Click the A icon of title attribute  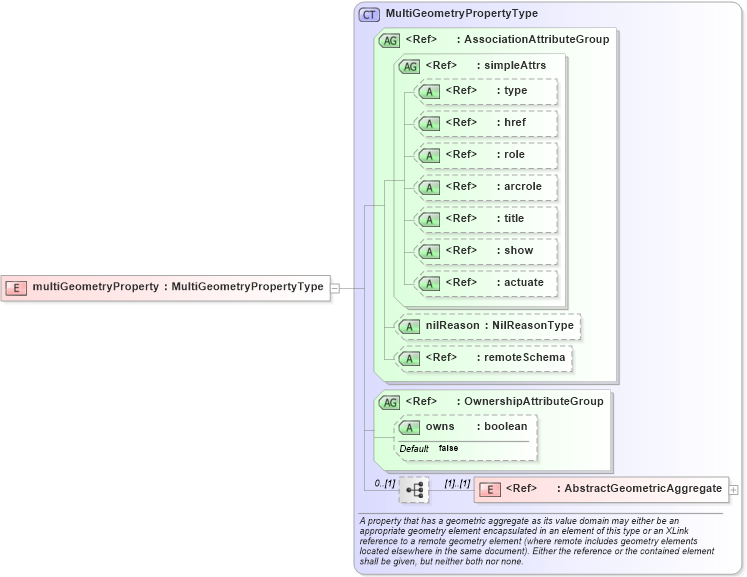click(429, 220)
